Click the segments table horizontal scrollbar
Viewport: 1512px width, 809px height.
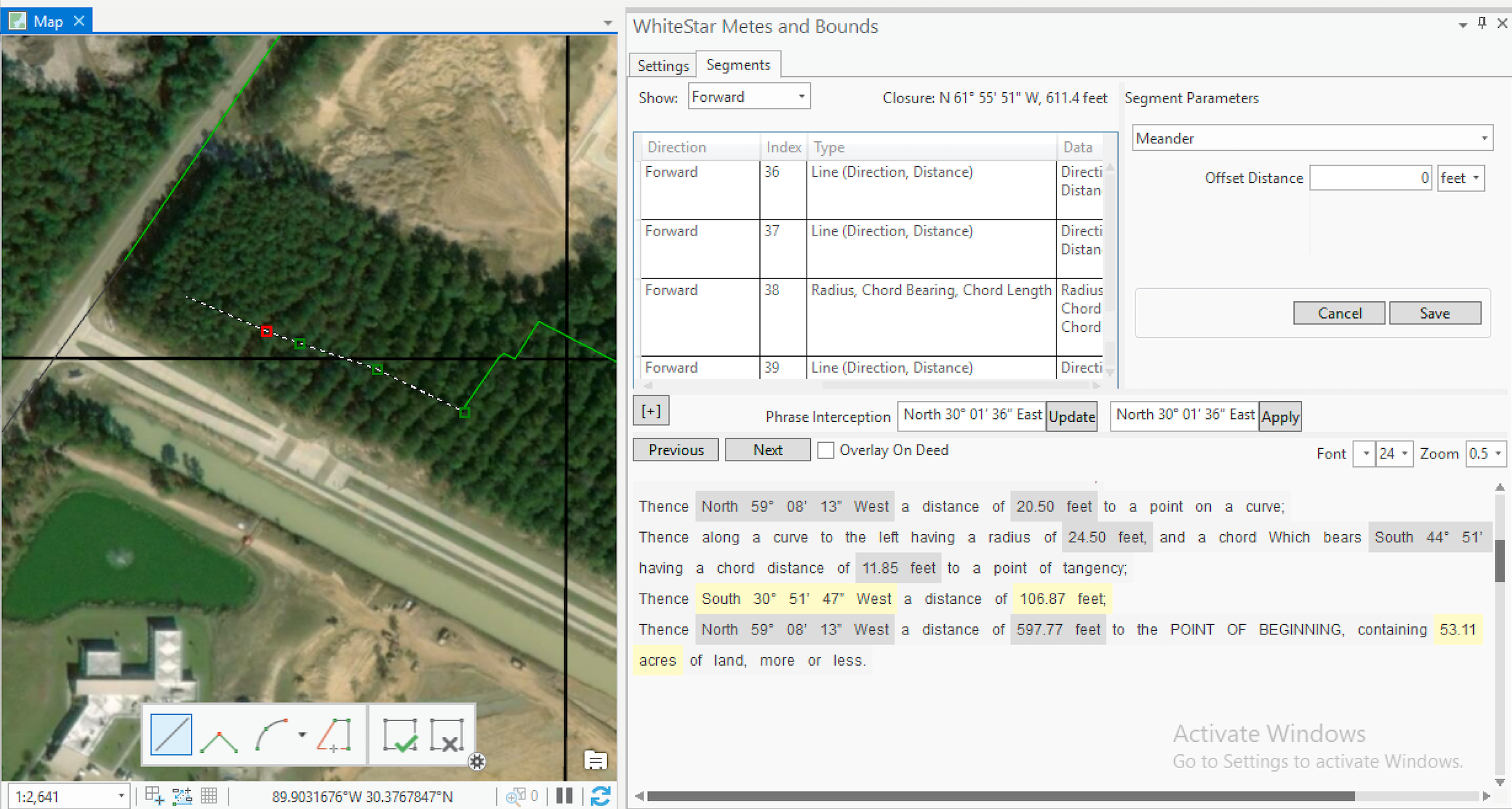point(872,384)
